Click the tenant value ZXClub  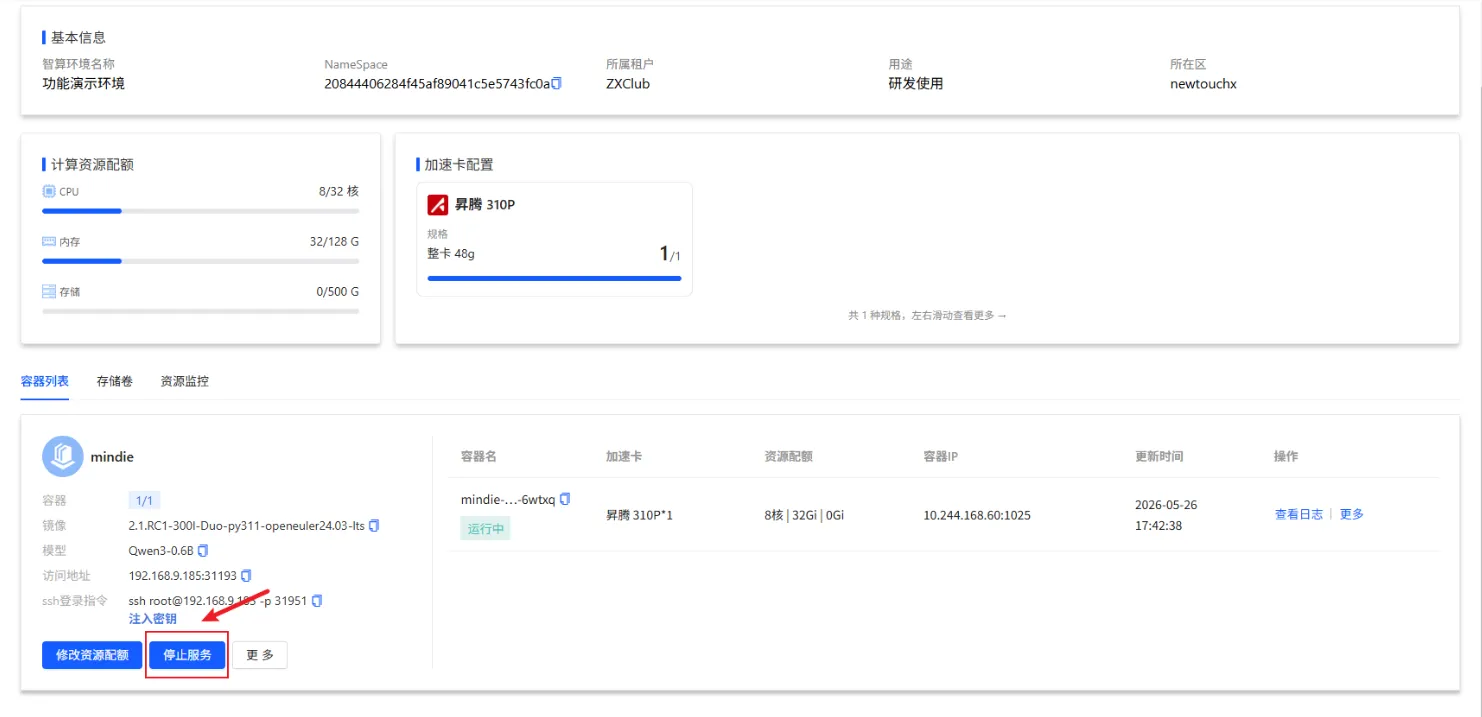(628, 84)
